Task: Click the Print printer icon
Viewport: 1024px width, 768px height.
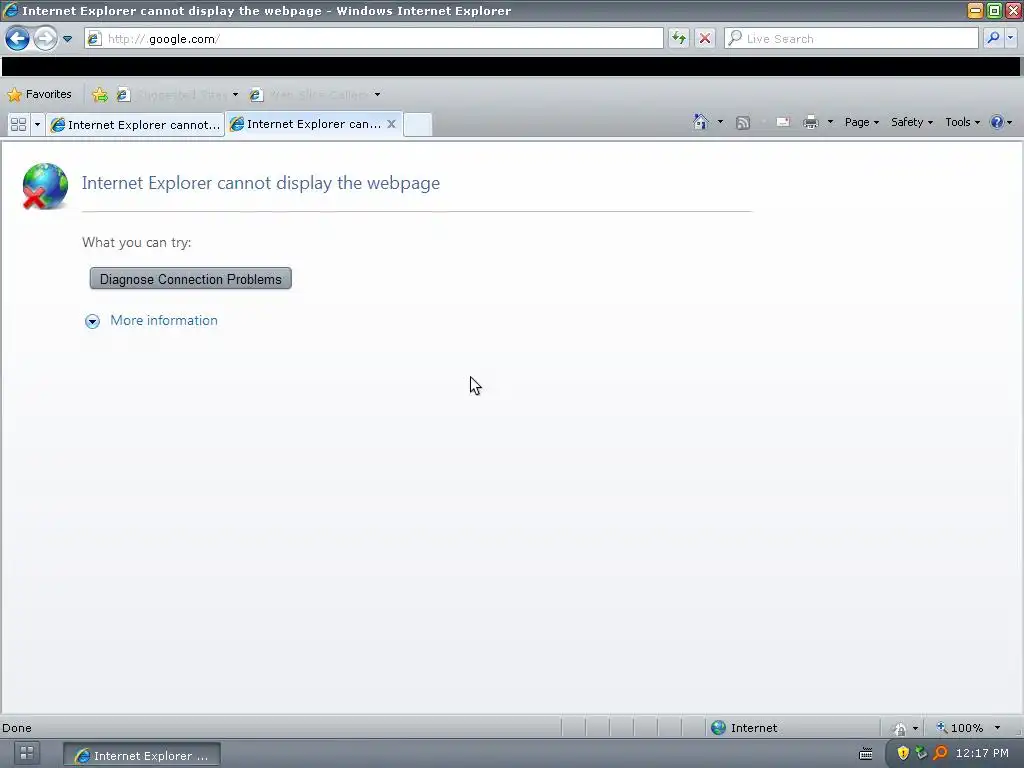Action: [810, 122]
